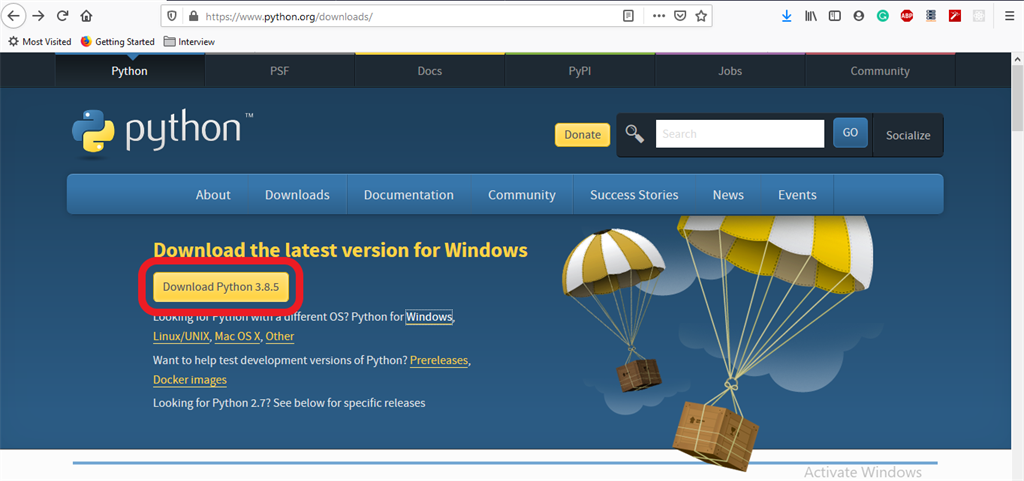Click the Python logo
This screenshot has width=1024, height=481.
162,135
